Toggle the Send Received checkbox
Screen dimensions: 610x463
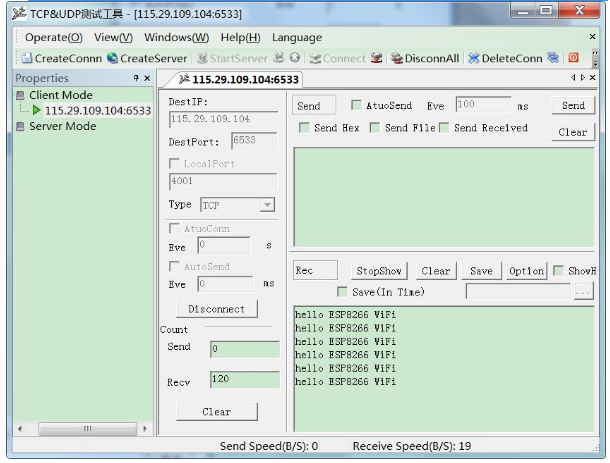point(444,128)
